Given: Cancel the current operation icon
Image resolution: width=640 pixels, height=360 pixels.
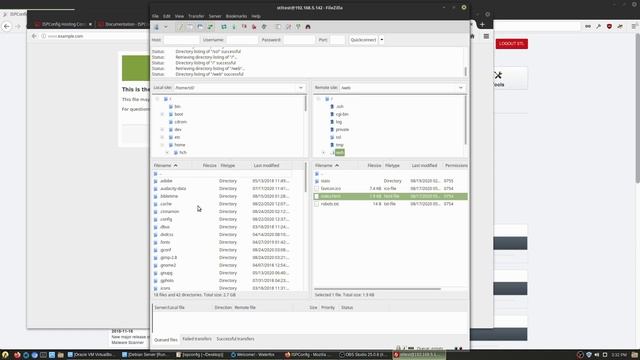Looking at the screenshot, I should pyautogui.click(x=244, y=27).
